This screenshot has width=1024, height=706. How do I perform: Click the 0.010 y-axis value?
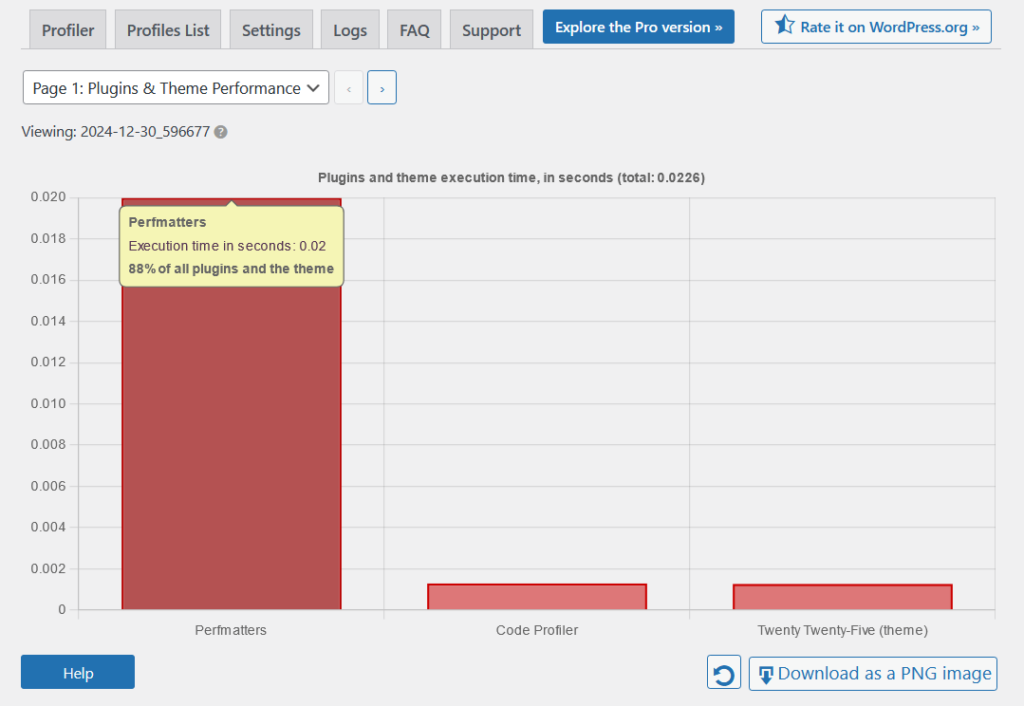coord(48,403)
